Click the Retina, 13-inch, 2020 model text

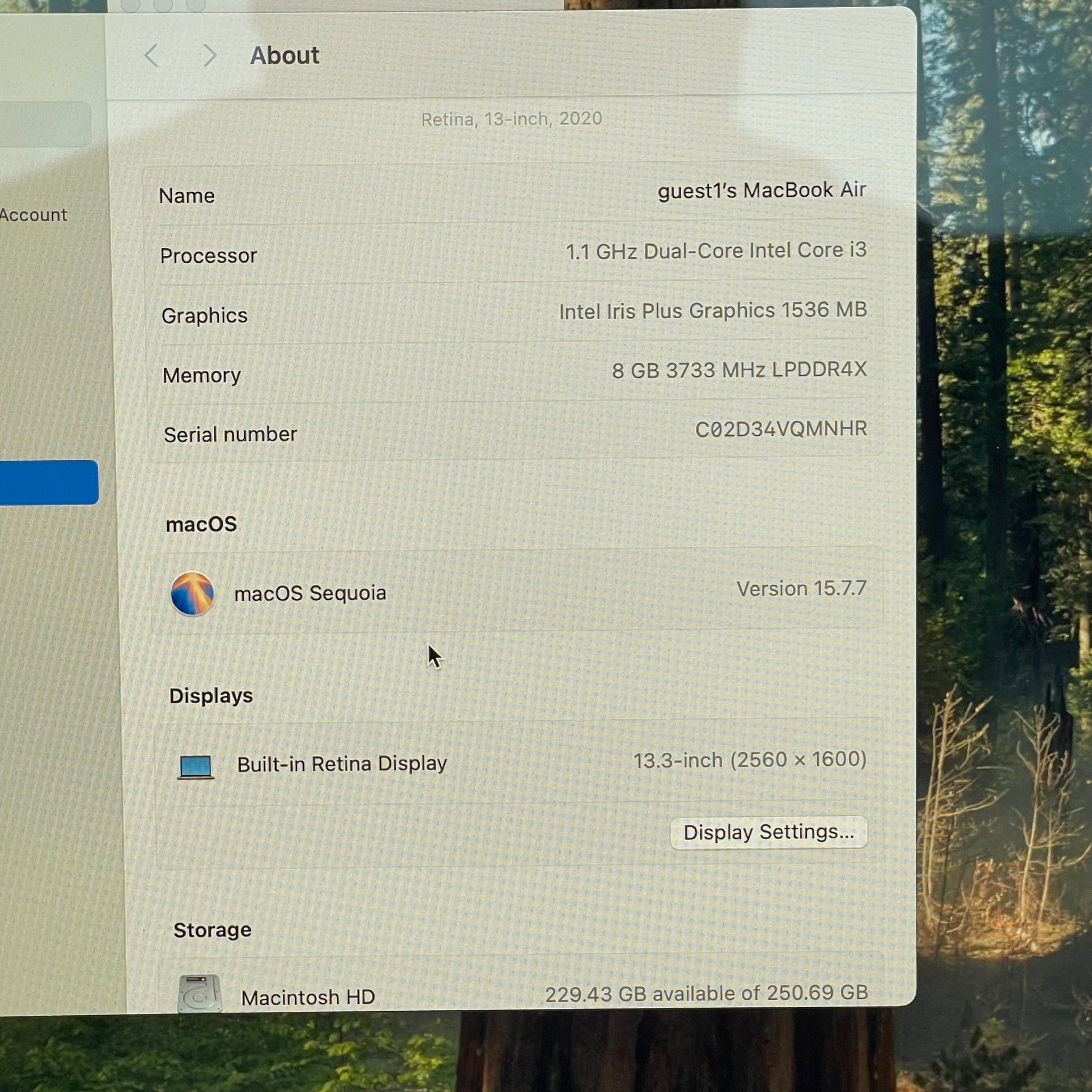[512, 119]
